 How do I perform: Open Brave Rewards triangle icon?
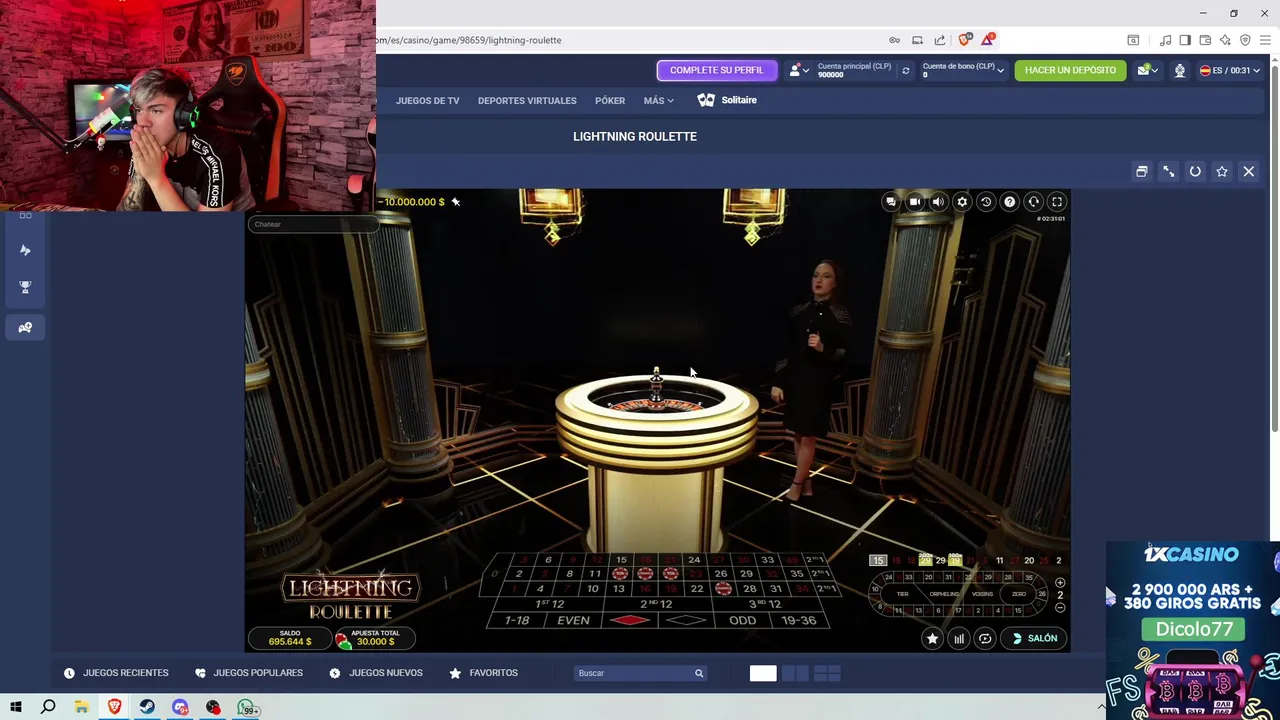pos(988,40)
